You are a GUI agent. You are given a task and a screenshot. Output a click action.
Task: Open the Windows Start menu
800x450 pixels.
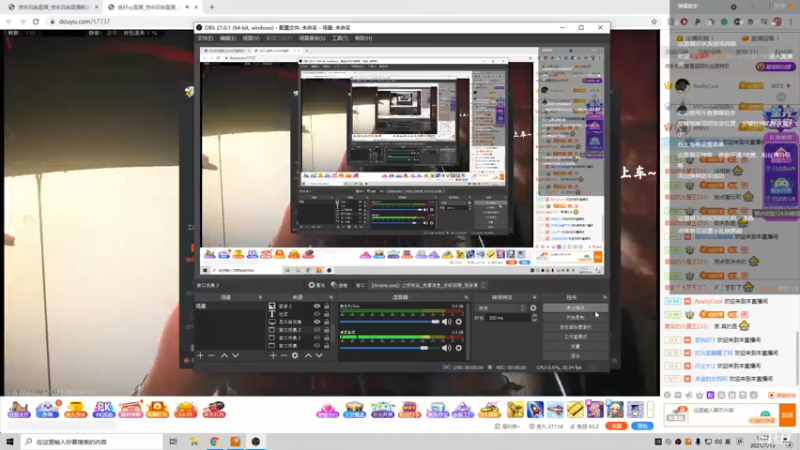click(x=10, y=442)
